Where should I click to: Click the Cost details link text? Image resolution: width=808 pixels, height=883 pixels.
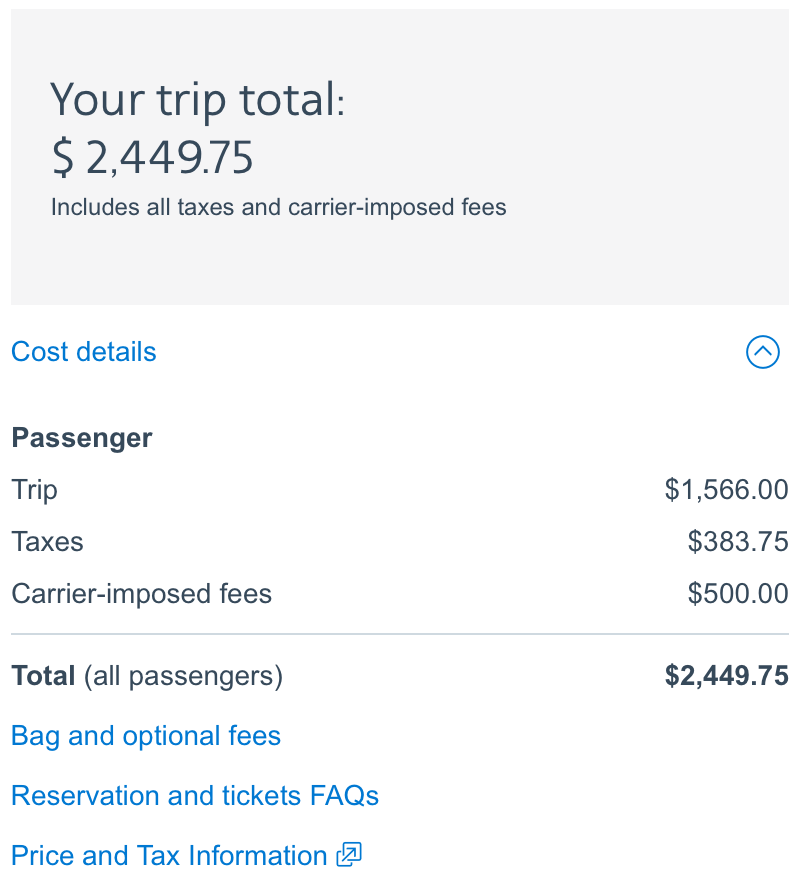click(84, 352)
